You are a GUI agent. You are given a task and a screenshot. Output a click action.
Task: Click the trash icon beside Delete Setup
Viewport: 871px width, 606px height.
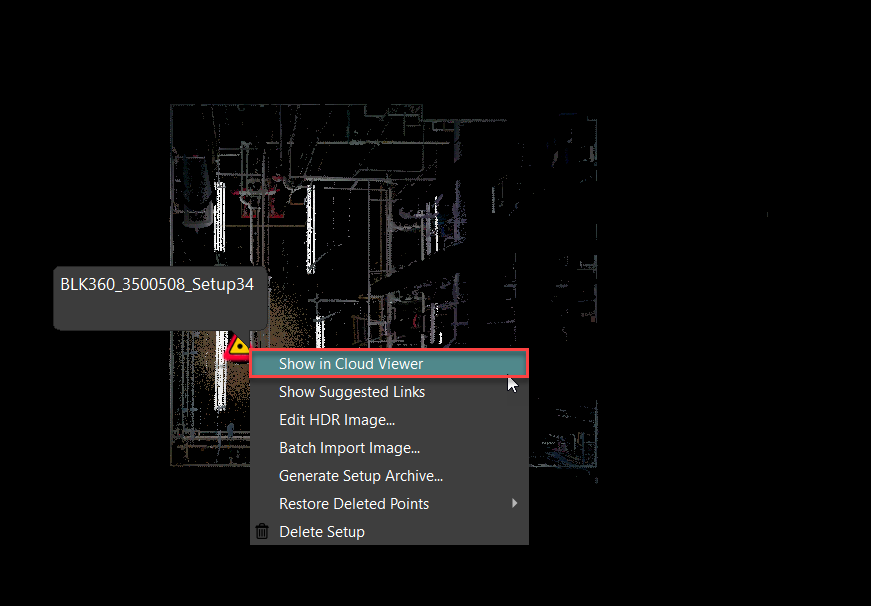(x=262, y=532)
